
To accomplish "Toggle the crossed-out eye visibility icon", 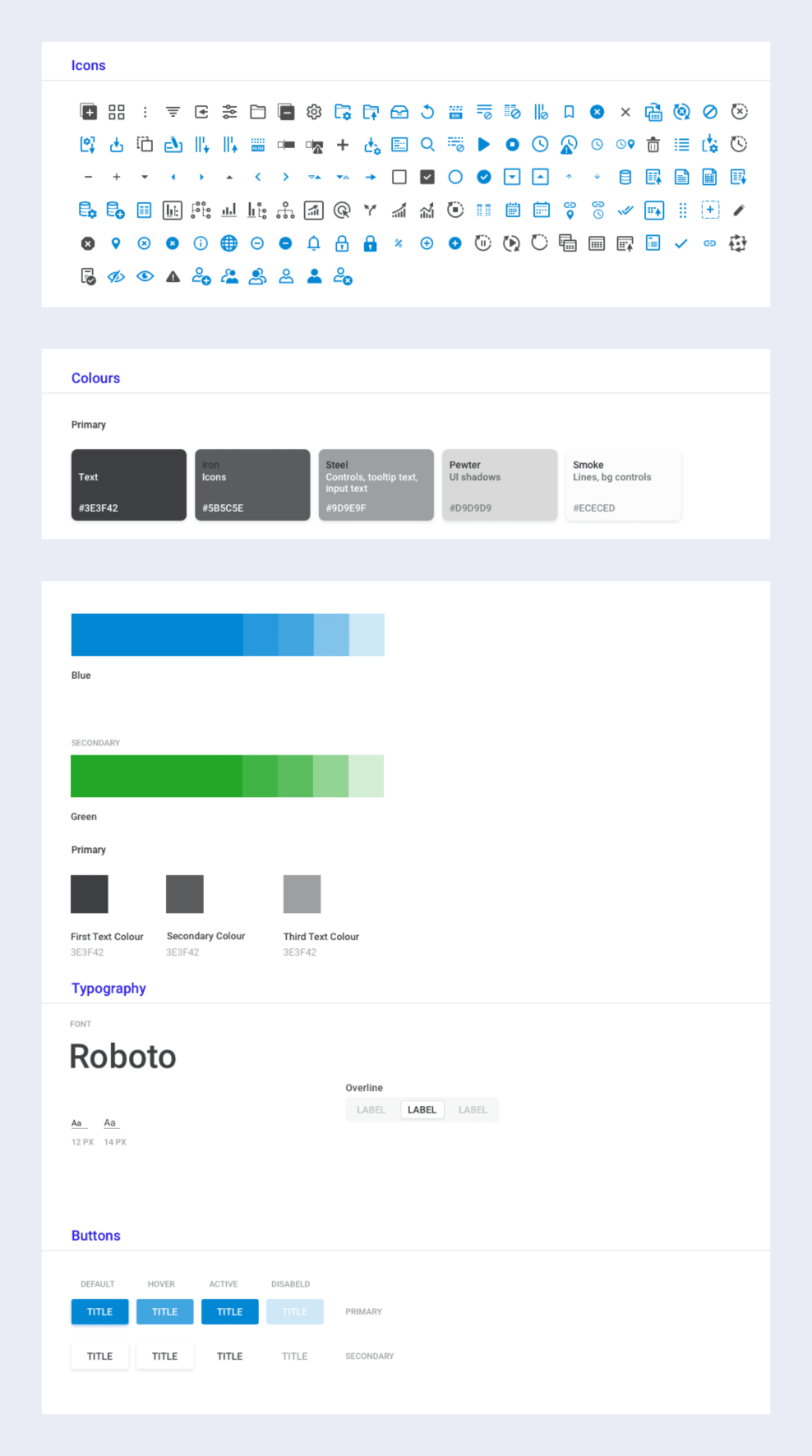I will point(116,276).
